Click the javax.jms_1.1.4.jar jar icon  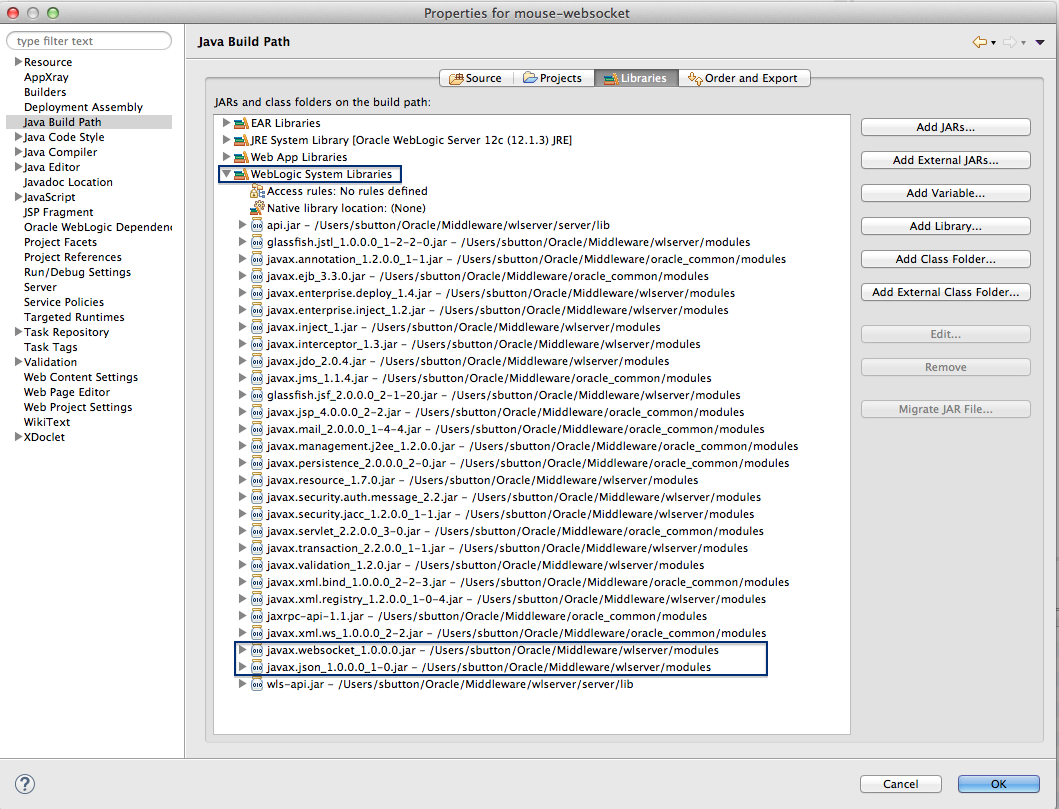257,378
